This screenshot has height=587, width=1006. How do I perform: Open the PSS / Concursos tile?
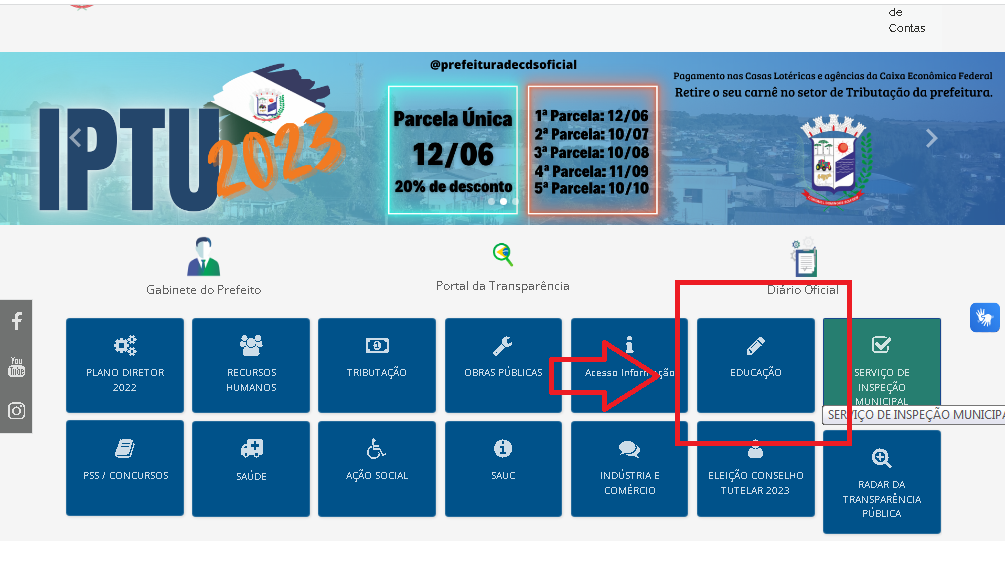tap(125, 468)
